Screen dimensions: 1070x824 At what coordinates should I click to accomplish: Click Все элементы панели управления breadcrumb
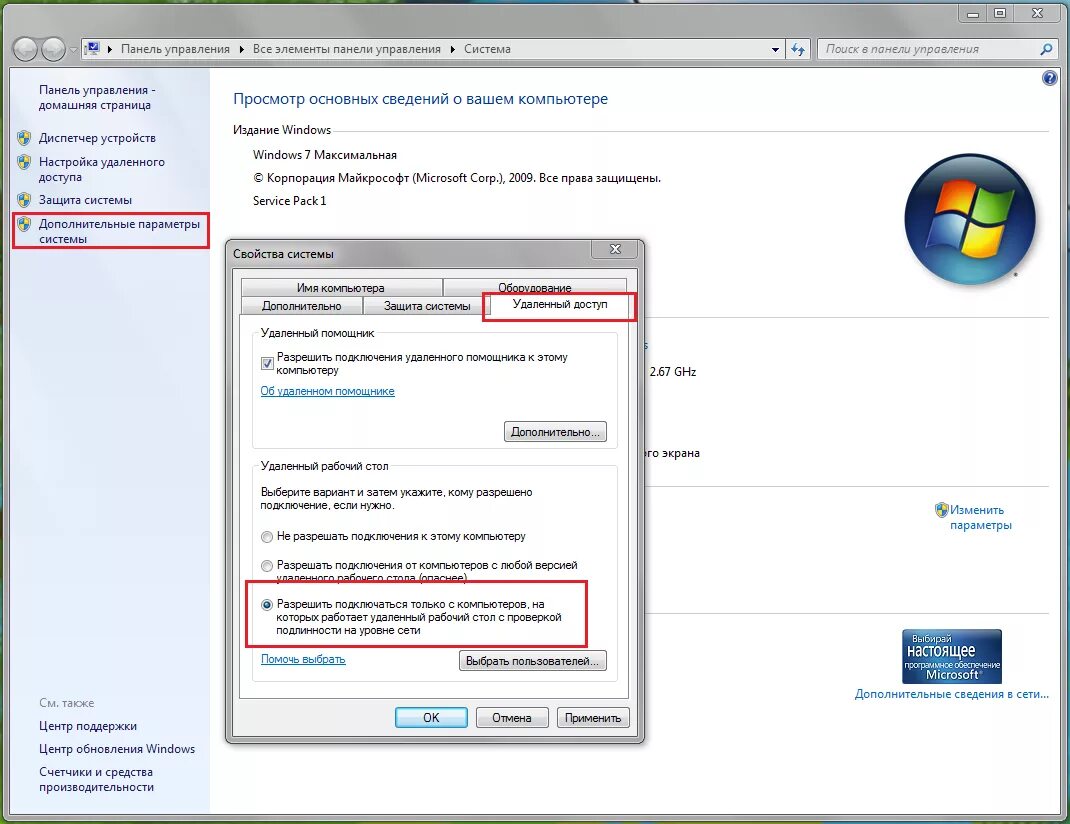[x=347, y=49]
